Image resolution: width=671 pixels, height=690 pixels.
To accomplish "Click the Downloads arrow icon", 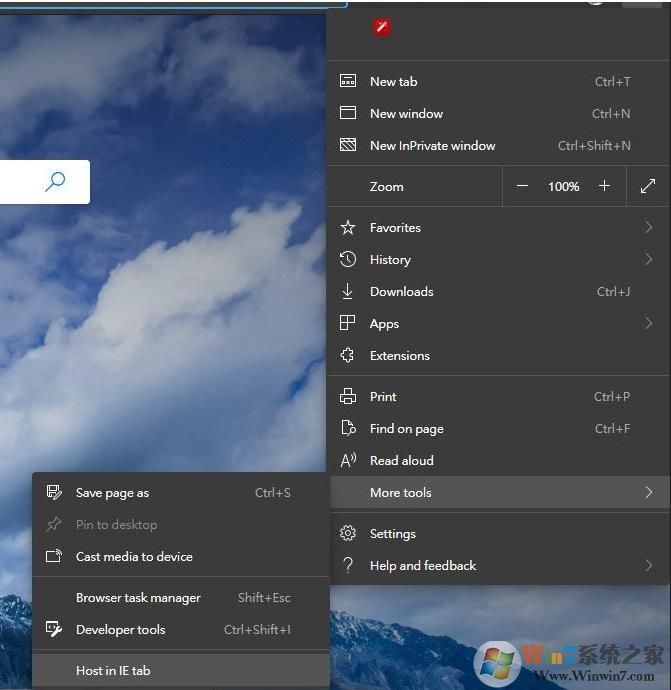I will [x=348, y=292].
